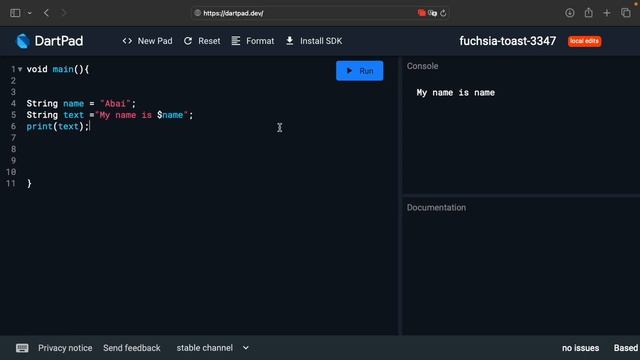Screen dimensions: 640x360
Task: Open browser downloads icon
Action: 570,13
